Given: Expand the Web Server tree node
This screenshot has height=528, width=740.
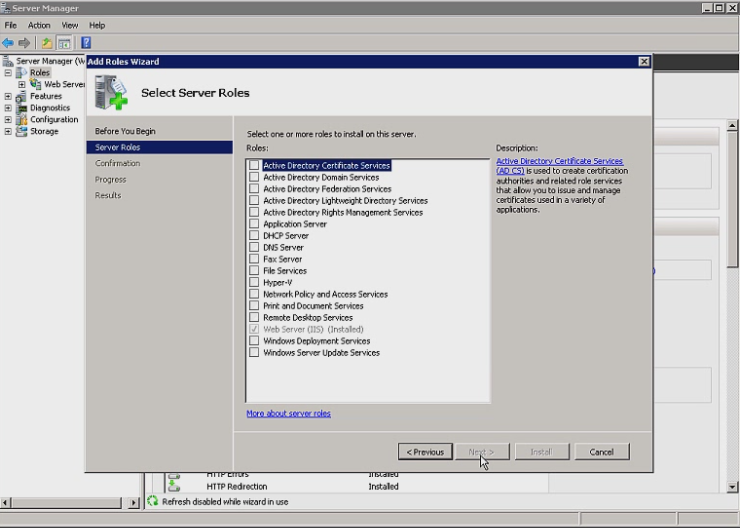Looking at the screenshot, I should click(22, 84).
